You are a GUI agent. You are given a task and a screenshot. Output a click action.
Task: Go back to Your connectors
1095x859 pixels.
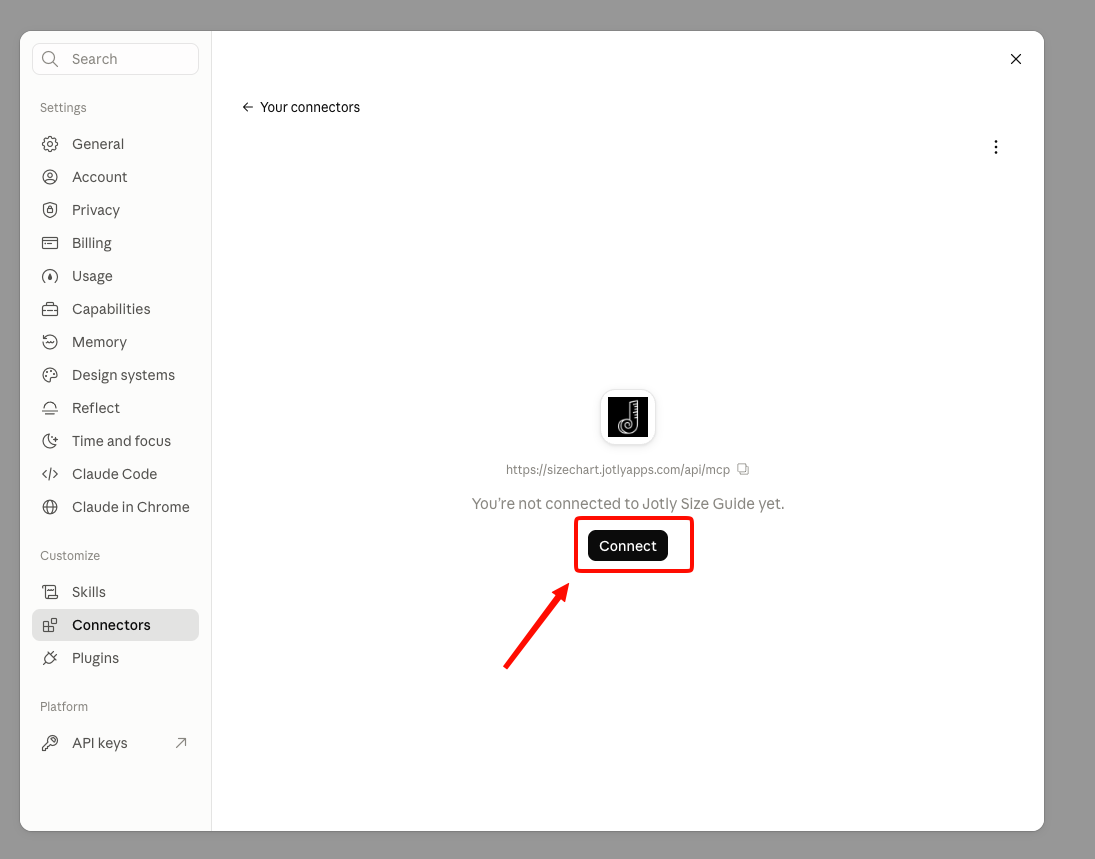[301, 107]
